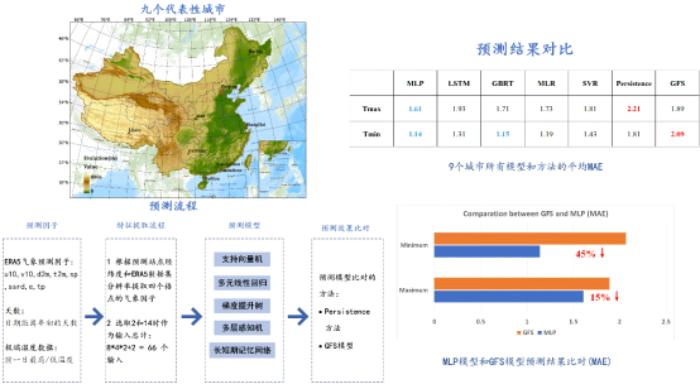Click the MLP column header in table

(415, 83)
